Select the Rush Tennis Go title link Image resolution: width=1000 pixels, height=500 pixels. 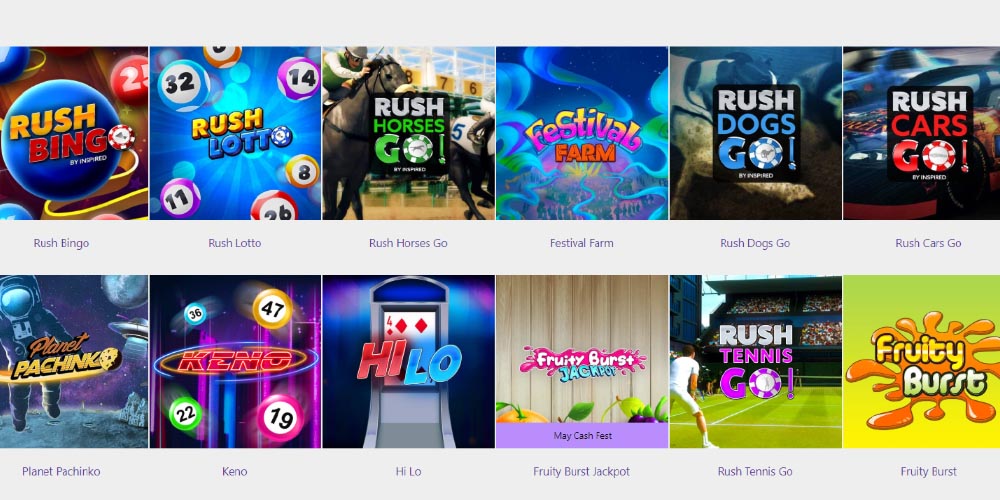[x=755, y=472]
